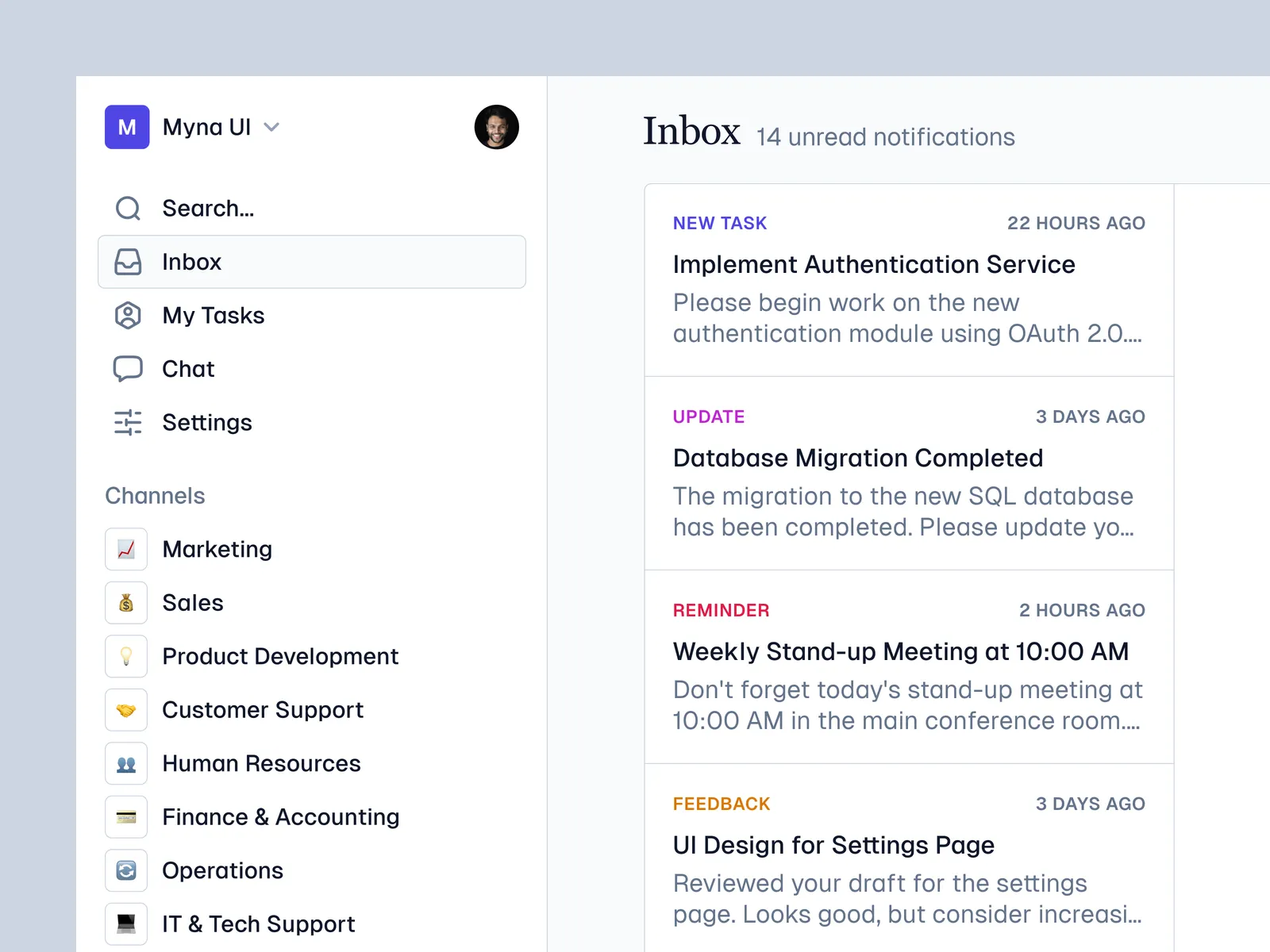Open the Customer Support handshake icon
The image size is (1270, 952).
[x=126, y=710]
